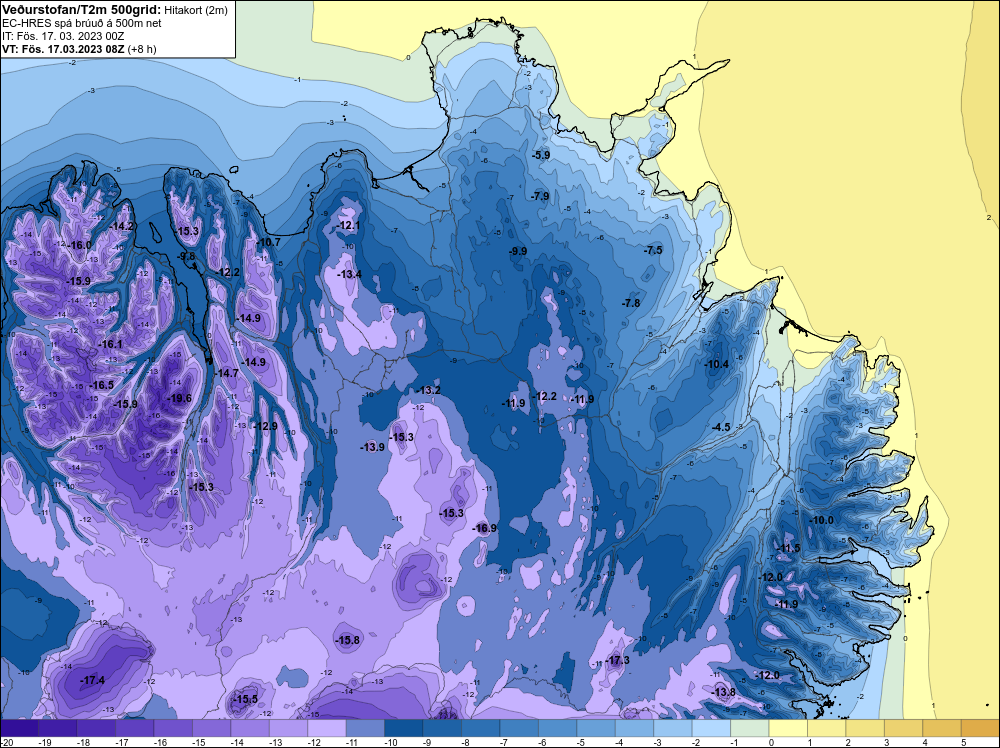
Task: Click the -7.9 temperature label
Action: [541, 196]
